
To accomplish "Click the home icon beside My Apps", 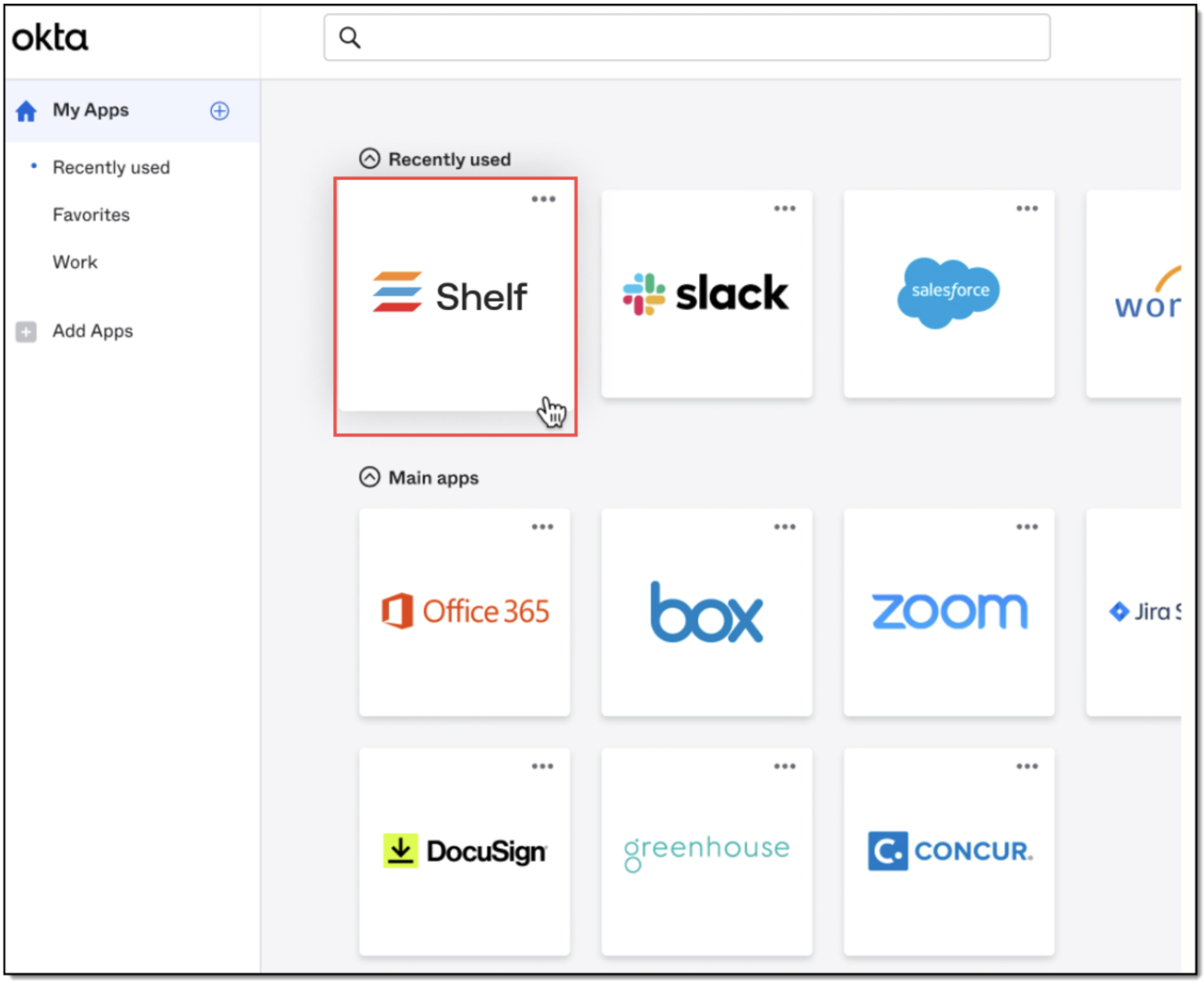I will (x=26, y=111).
